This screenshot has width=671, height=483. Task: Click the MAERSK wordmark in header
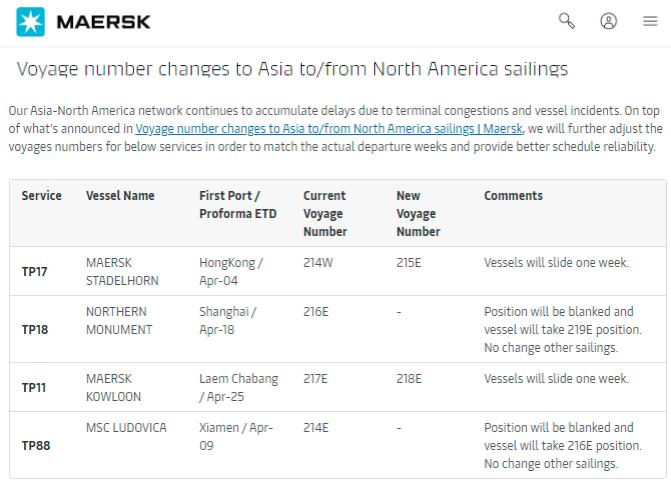tap(104, 21)
